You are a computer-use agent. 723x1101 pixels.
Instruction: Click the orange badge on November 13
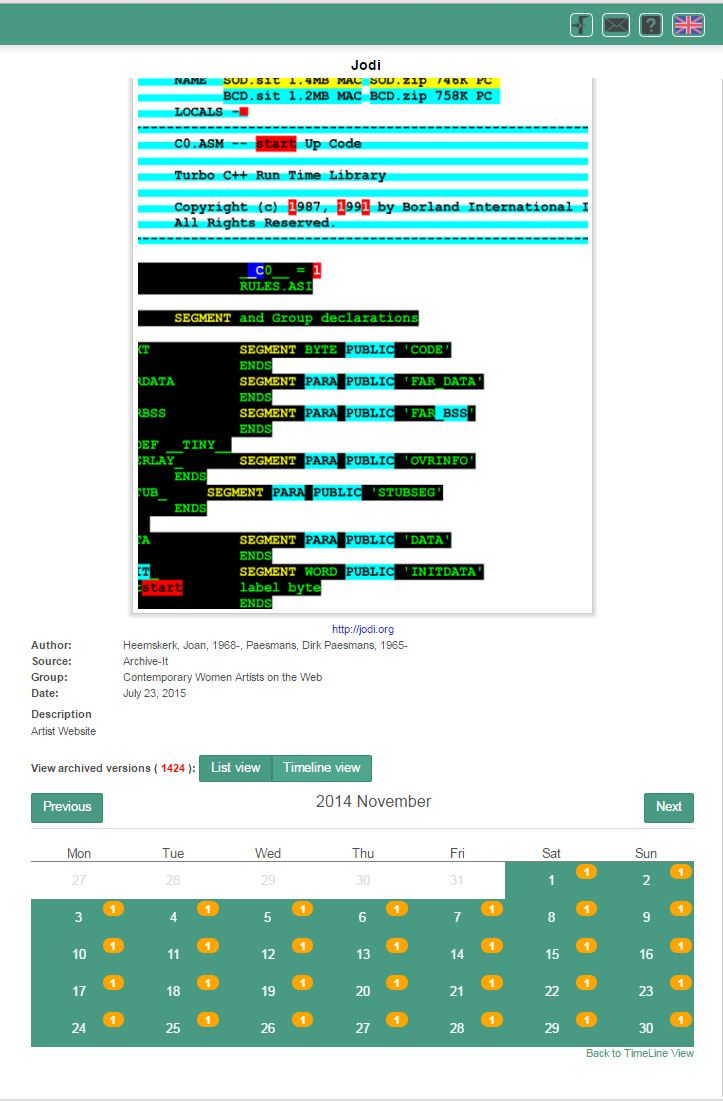397,946
